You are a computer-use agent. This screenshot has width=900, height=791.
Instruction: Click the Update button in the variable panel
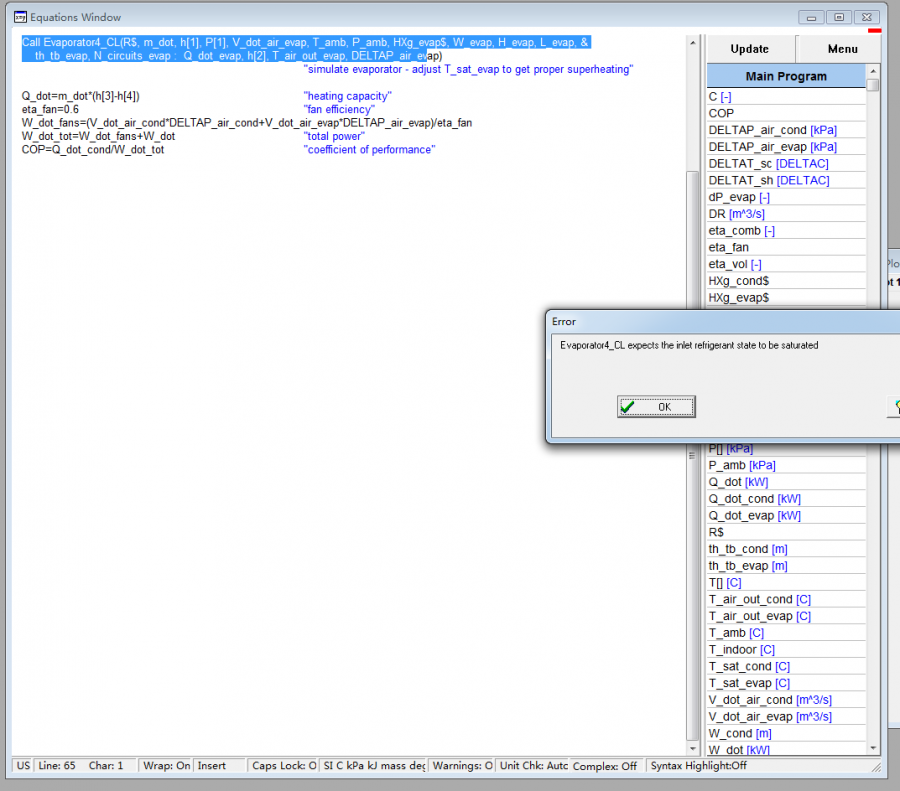750,49
